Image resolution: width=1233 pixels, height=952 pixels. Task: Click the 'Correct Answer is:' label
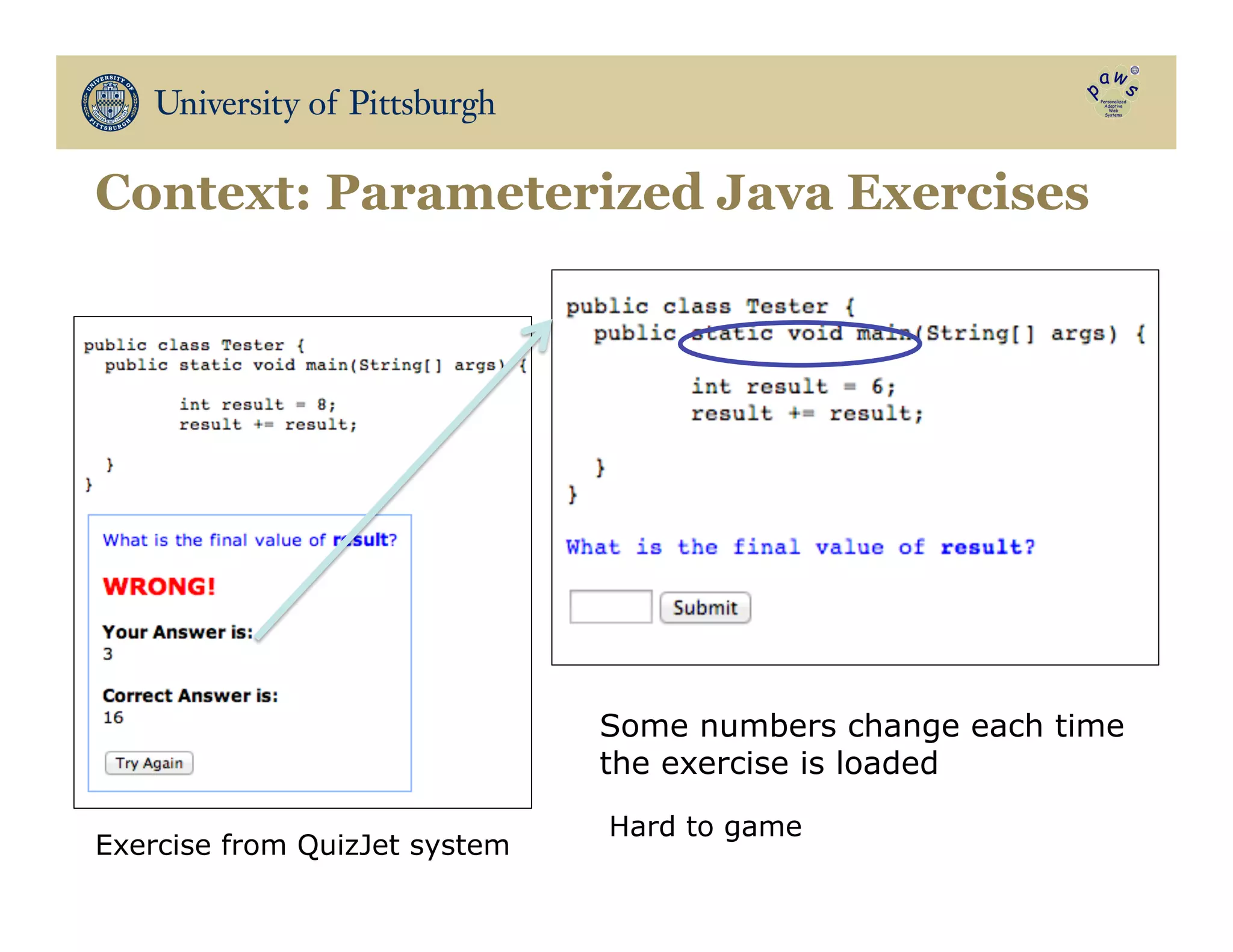click(190, 696)
